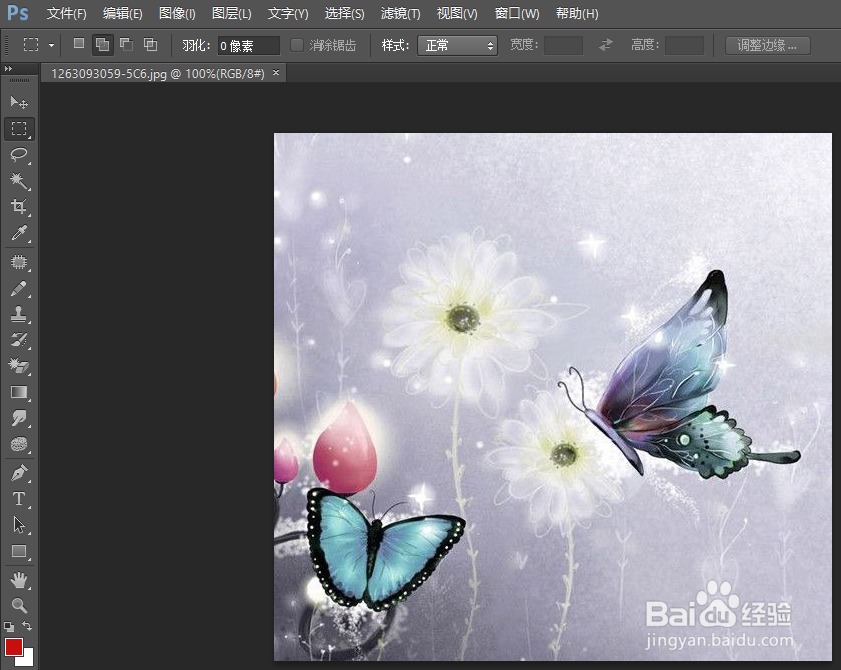Screen dimensions: 841x670
Task: Open the 文件(F) menu
Action: tap(67, 13)
